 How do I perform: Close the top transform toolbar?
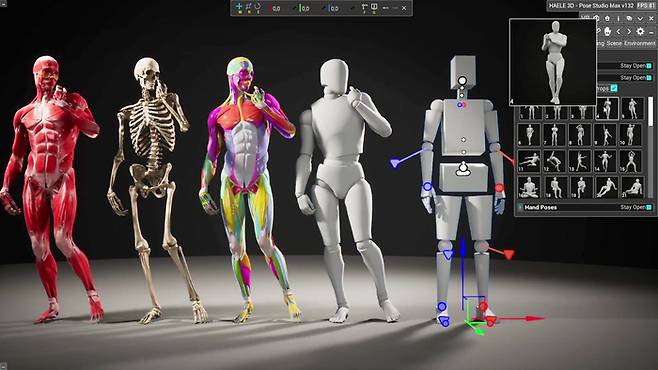[404, 8]
